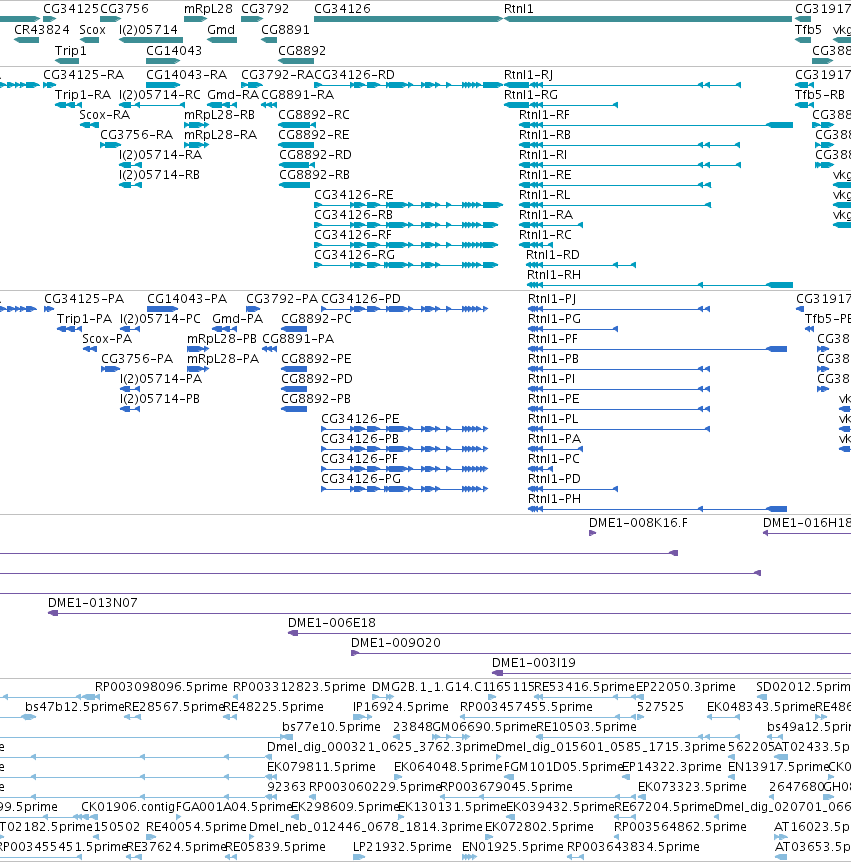Select the mRpL28-PA protein label
Image resolution: width=851 pixels, height=862 pixels.
223,358
